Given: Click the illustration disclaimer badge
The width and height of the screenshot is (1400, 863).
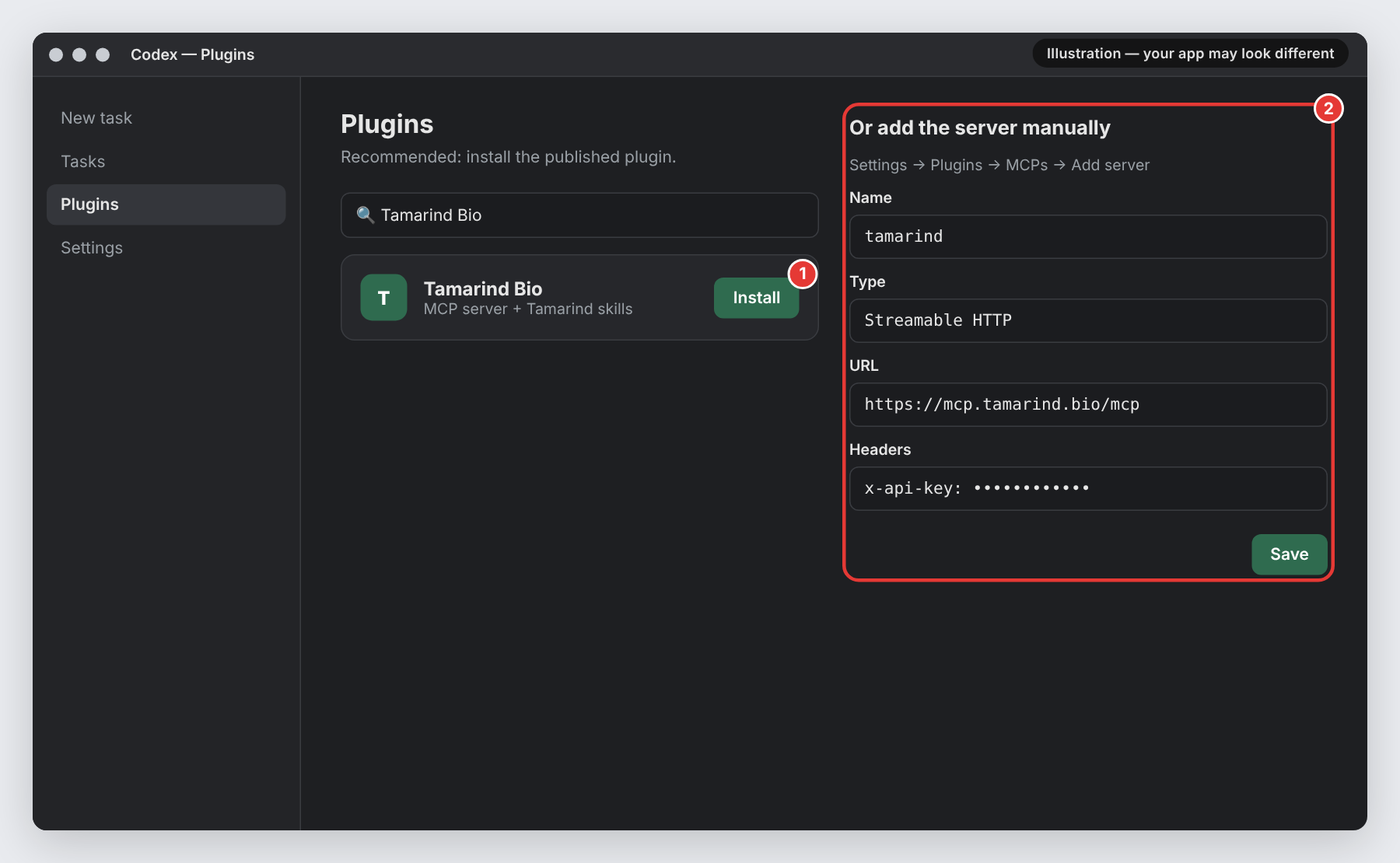Looking at the screenshot, I should tap(1190, 54).
